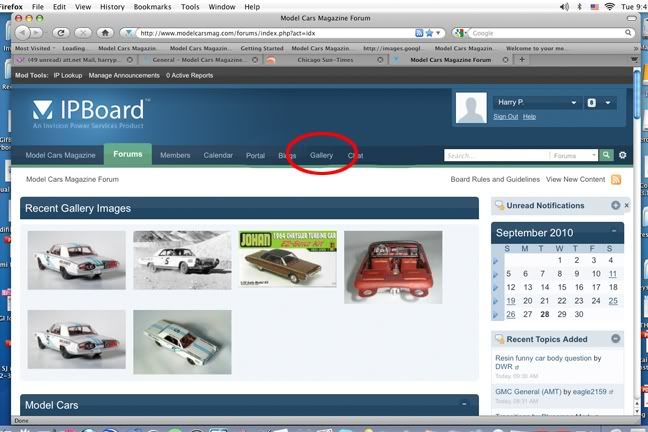
Task: Add panel via Unread Notifications plus icon
Action: (615, 206)
